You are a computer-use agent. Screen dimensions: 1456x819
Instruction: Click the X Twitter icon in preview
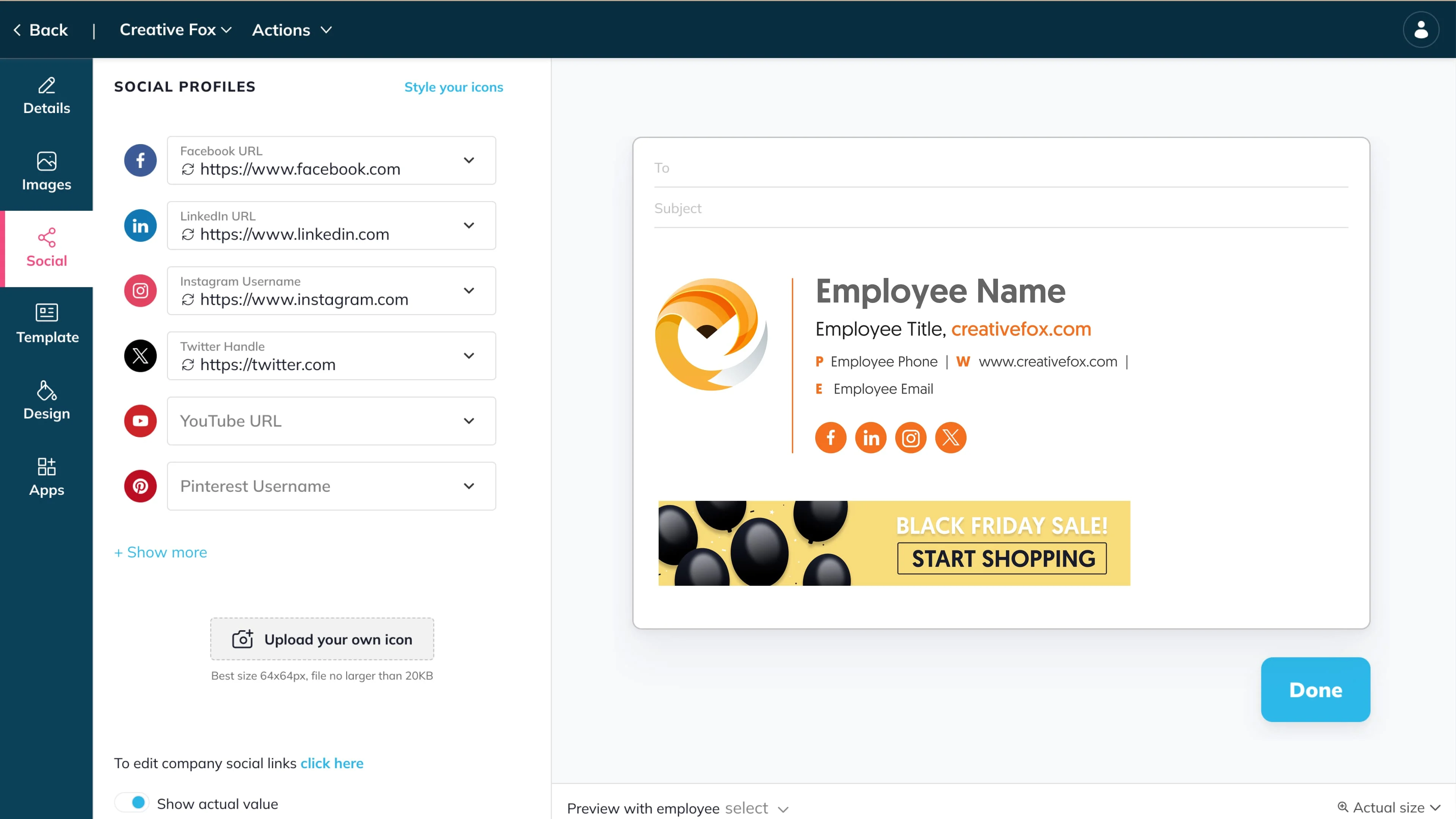click(x=951, y=438)
